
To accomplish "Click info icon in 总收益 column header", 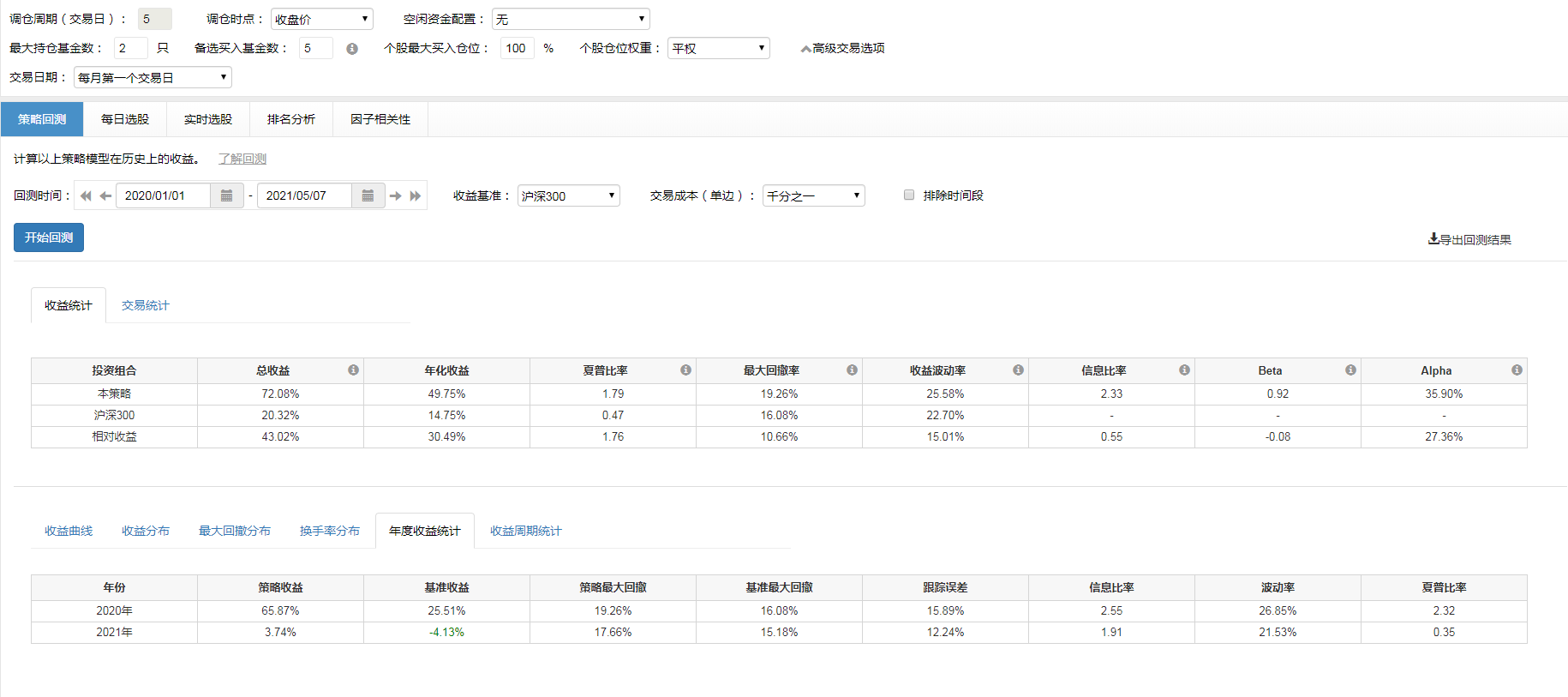I will coord(353,370).
